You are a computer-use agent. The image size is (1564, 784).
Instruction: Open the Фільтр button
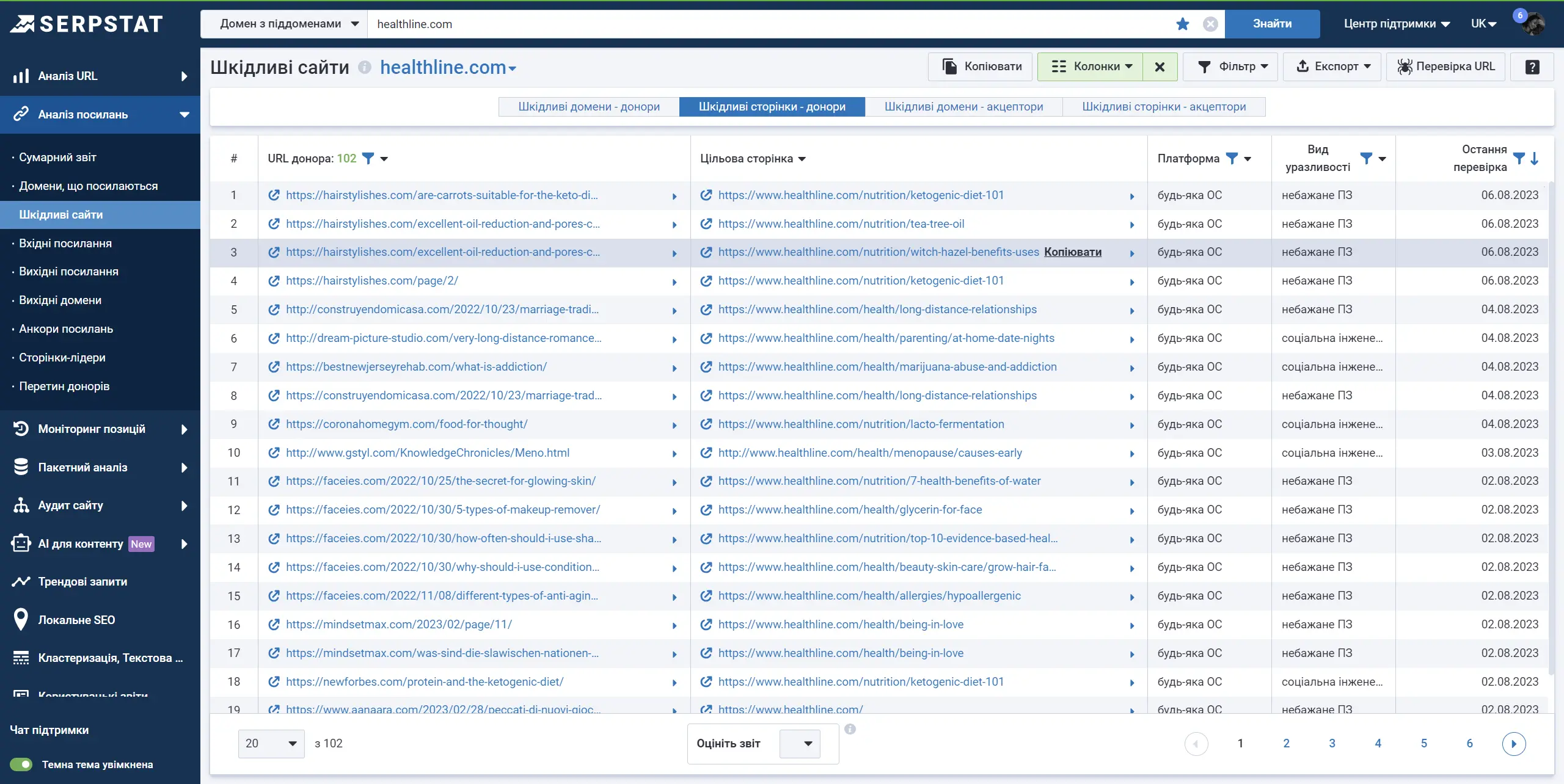click(x=1230, y=67)
